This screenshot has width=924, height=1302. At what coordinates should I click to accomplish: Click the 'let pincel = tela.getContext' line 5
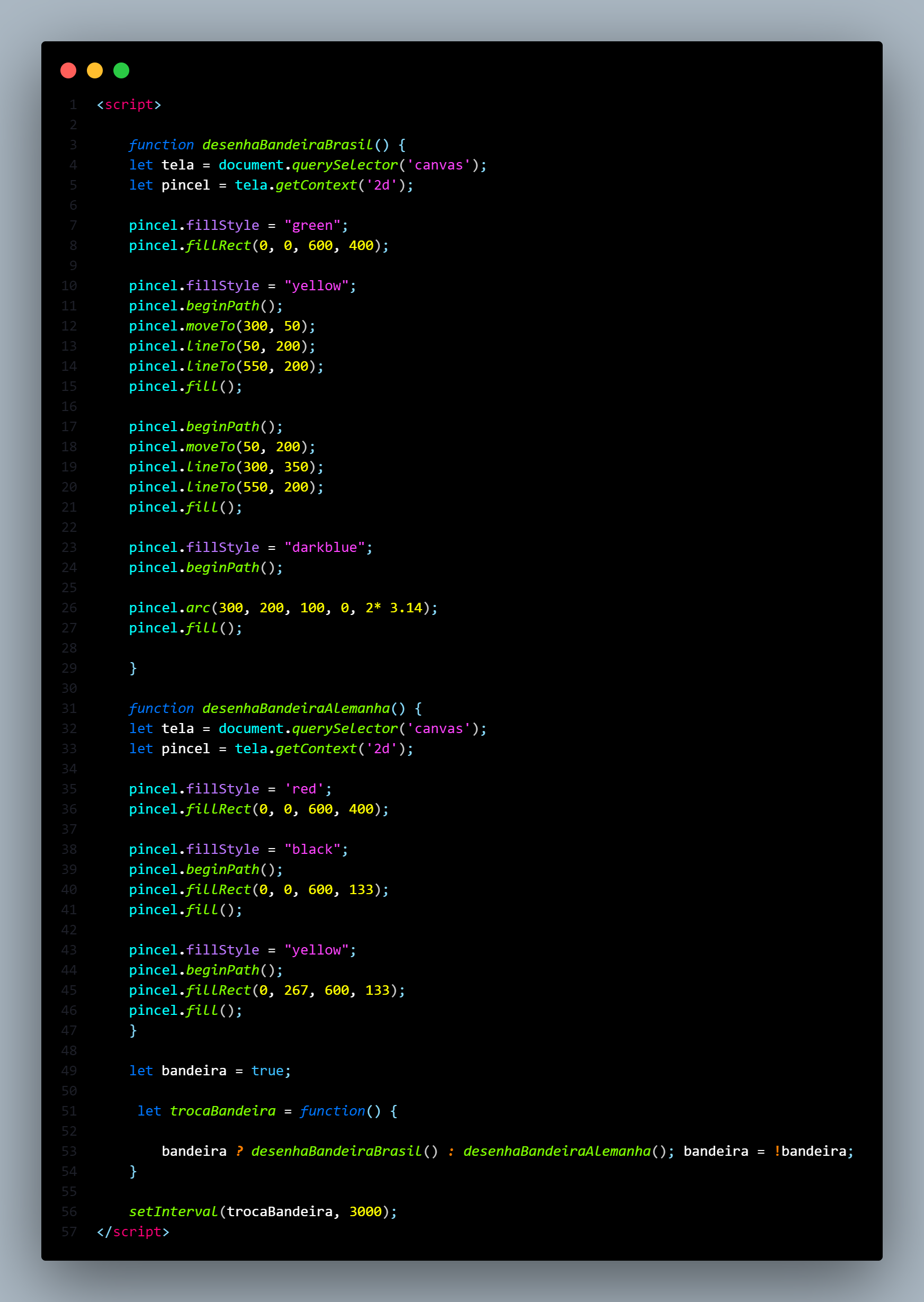coord(271,185)
